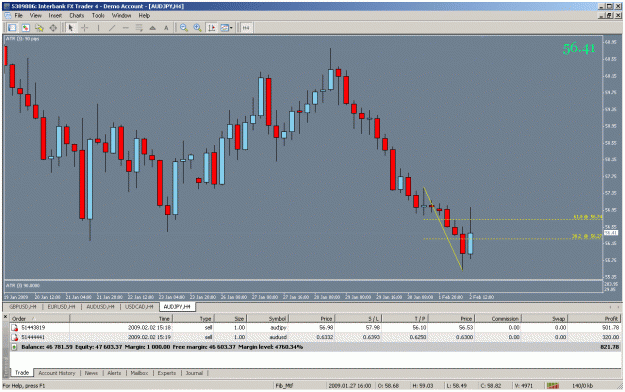Sort by the Commission column header
The height and width of the screenshot is (392, 625).
point(498,319)
